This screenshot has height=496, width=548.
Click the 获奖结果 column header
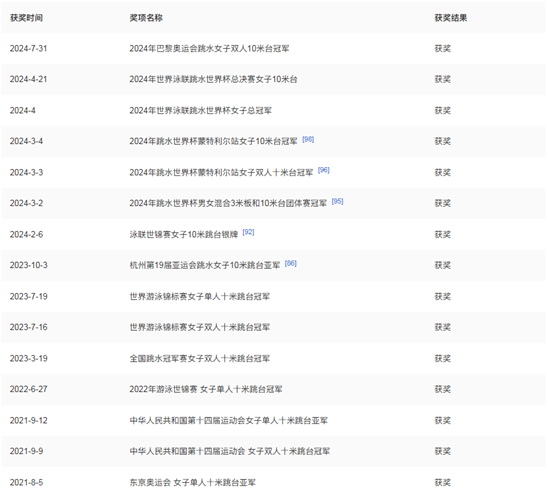click(451, 18)
